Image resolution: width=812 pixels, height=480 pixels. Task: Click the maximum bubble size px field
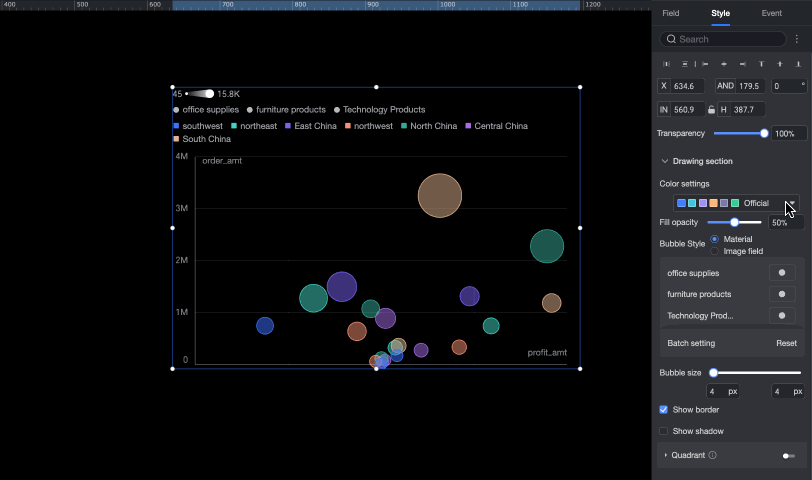click(x=788, y=391)
